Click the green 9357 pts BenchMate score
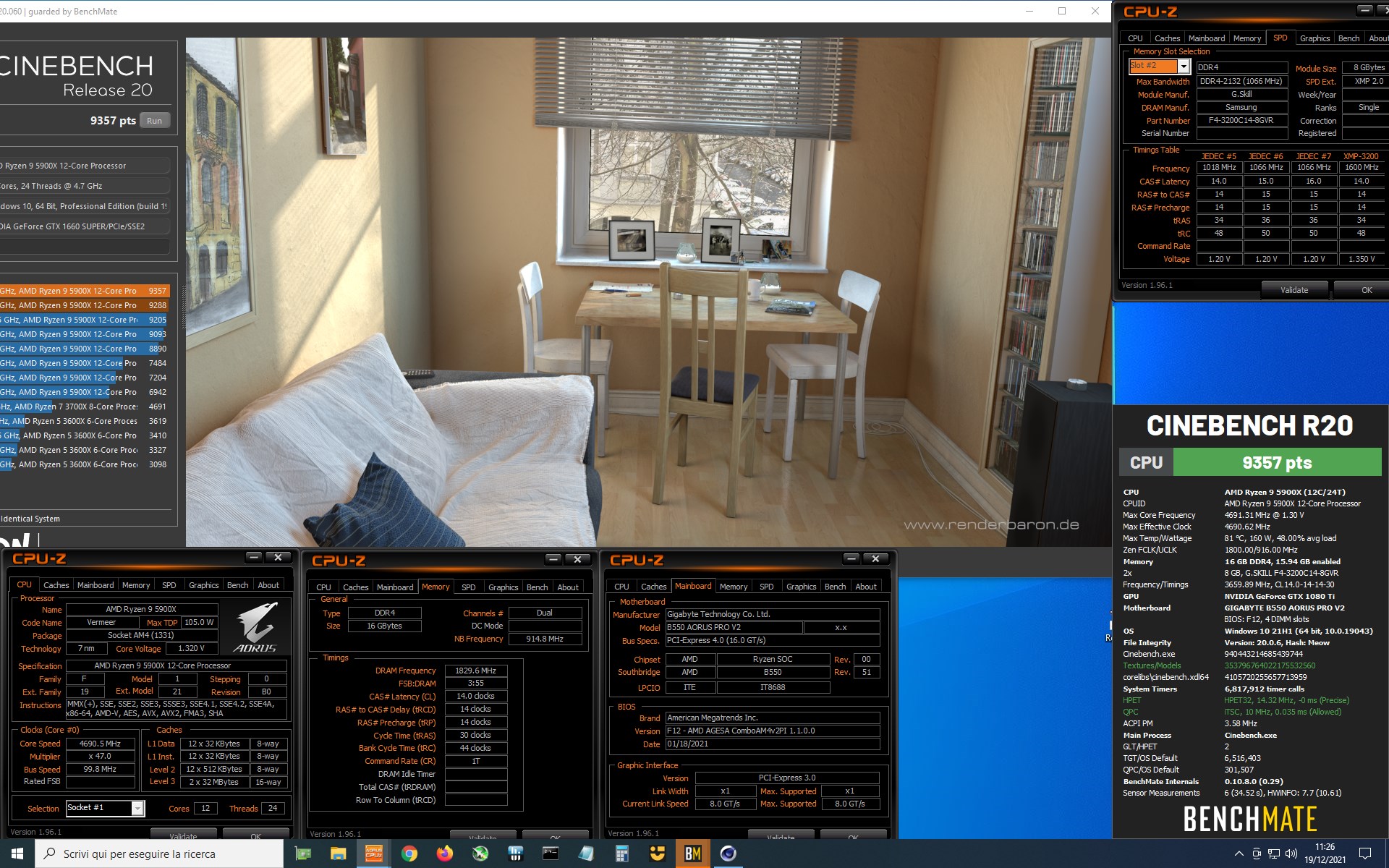 pyautogui.click(x=1277, y=463)
